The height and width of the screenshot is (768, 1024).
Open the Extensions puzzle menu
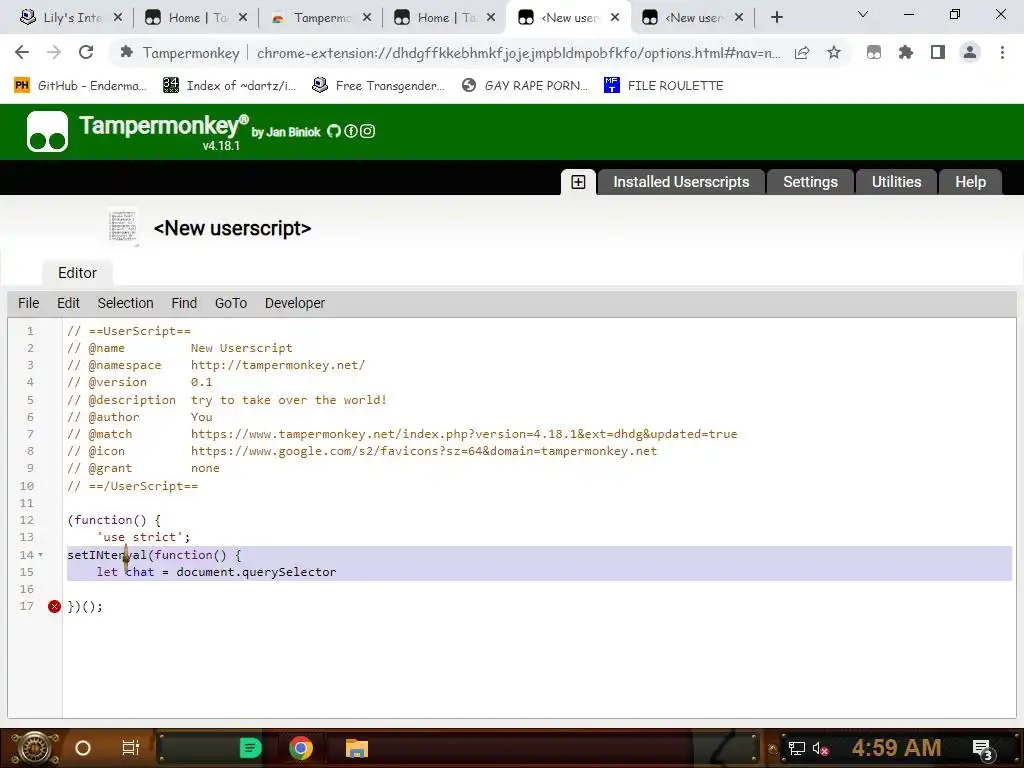tap(905, 52)
